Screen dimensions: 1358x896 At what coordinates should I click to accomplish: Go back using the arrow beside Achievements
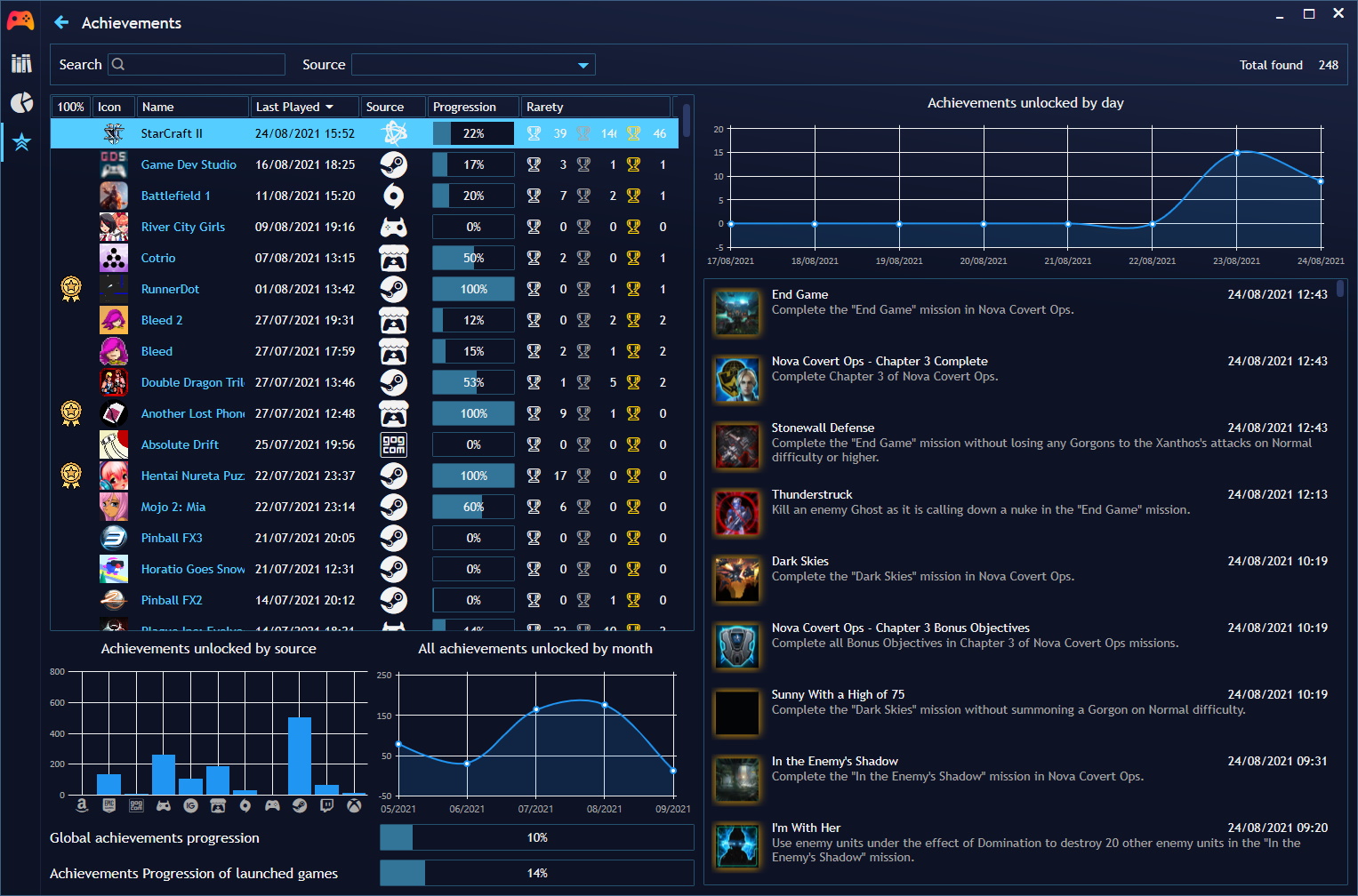[61, 22]
